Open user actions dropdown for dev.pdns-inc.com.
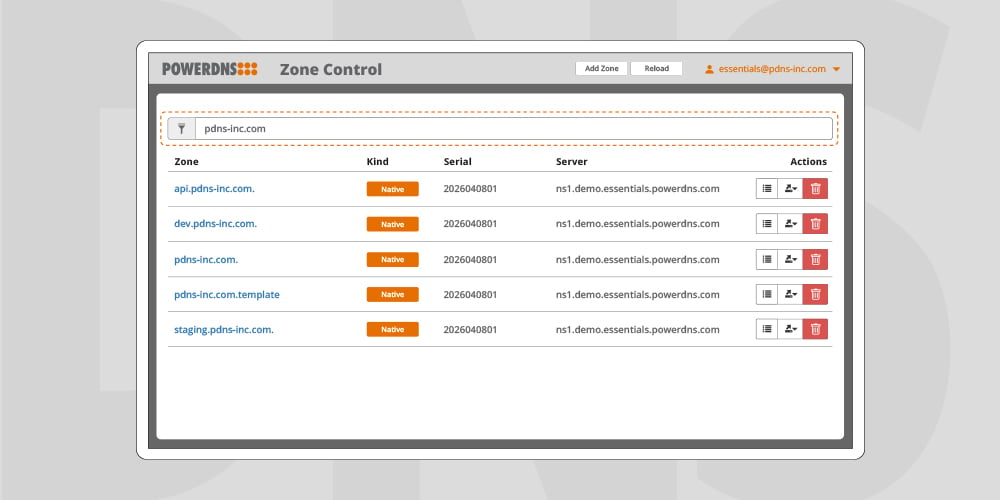1000x500 pixels. pyautogui.click(x=790, y=224)
